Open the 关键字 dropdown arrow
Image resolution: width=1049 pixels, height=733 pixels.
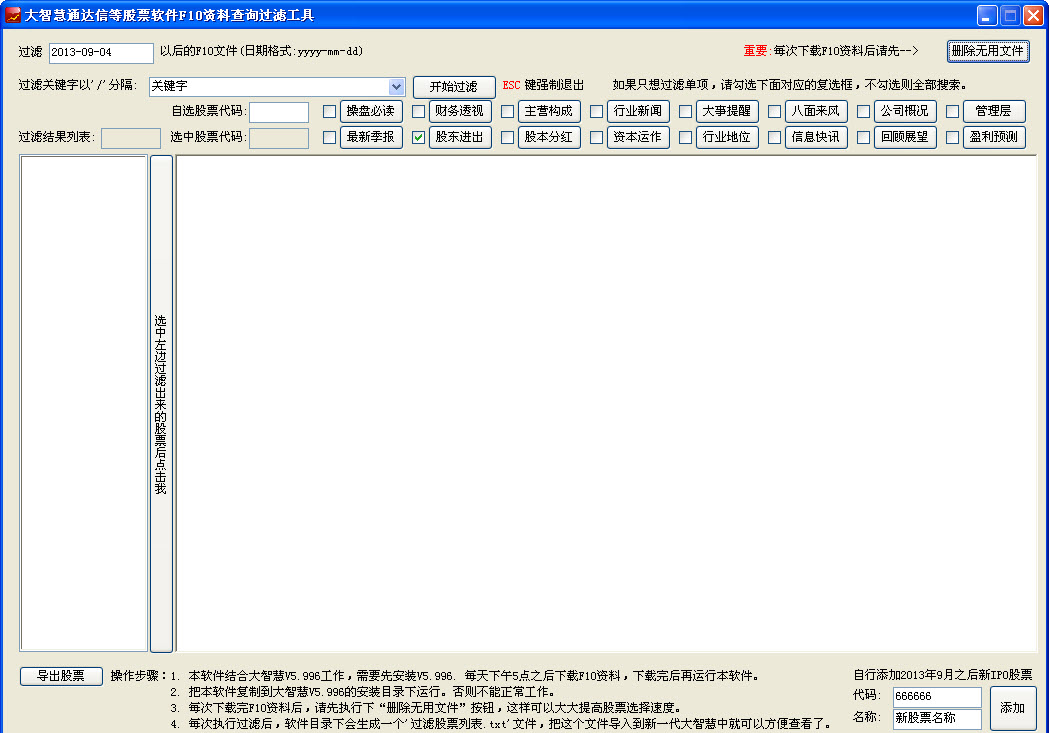396,86
